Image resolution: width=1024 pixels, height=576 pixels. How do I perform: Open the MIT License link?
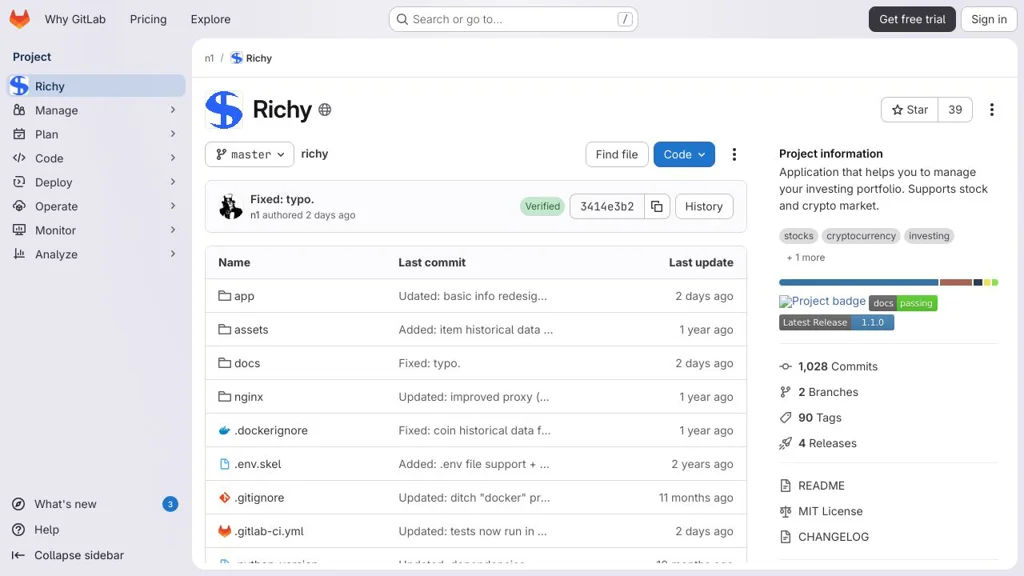(830, 511)
